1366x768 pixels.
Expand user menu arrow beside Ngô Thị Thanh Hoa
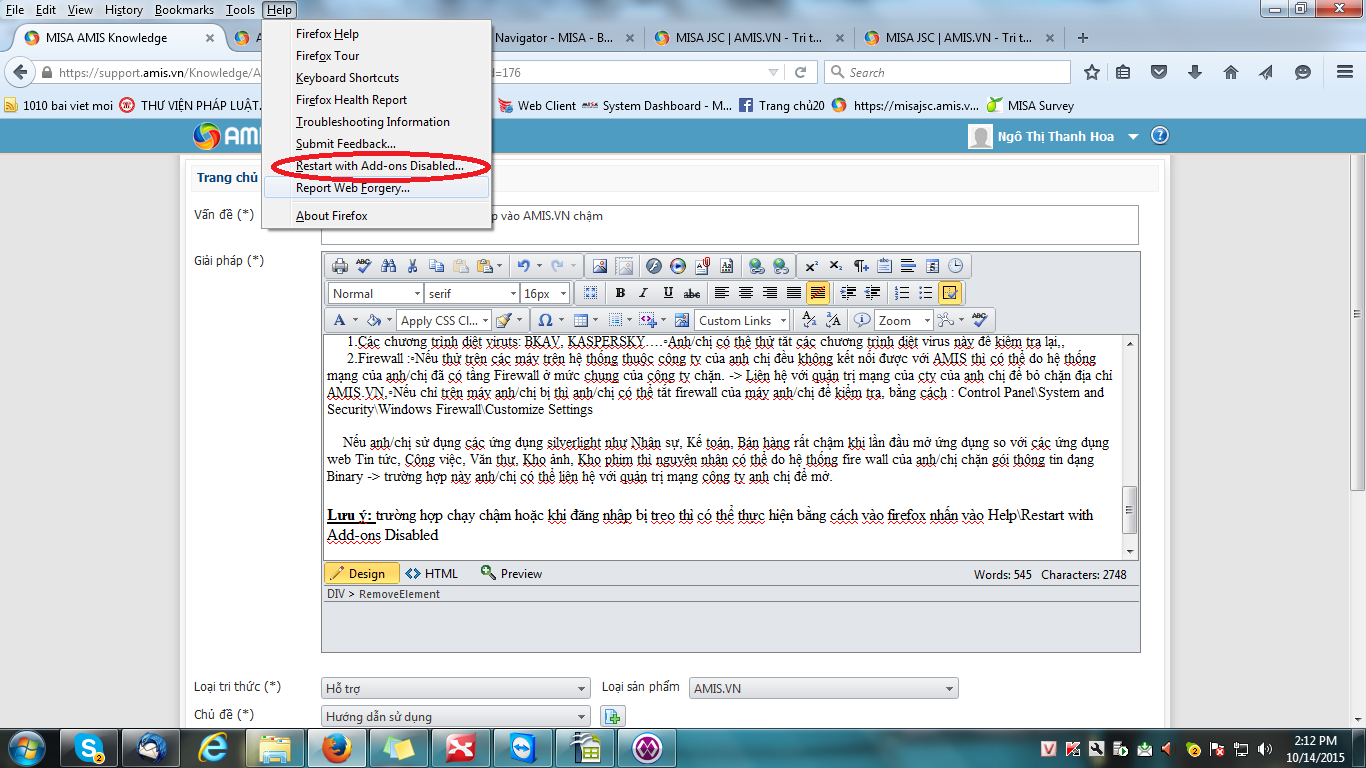tap(1133, 137)
